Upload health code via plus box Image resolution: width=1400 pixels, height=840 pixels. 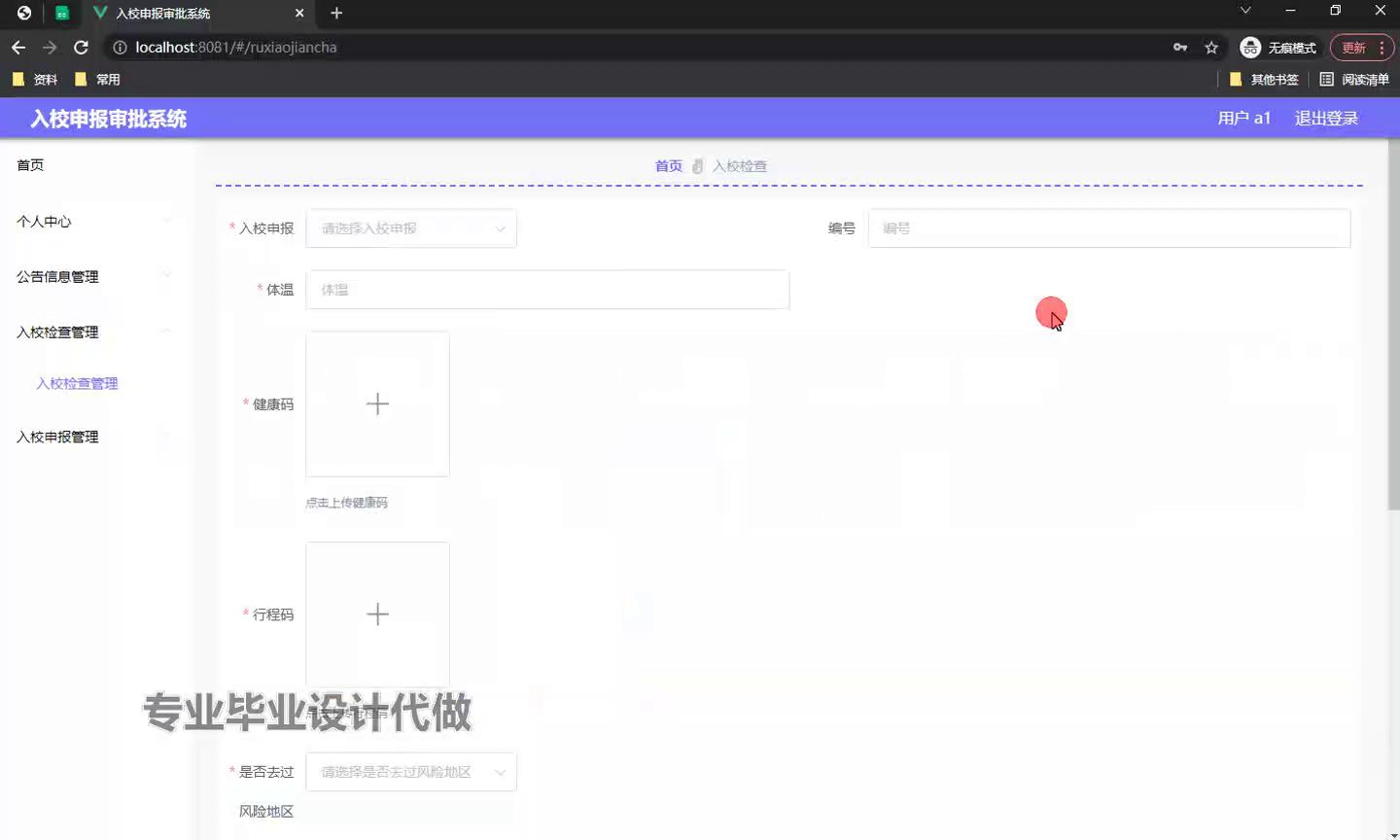(x=377, y=404)
